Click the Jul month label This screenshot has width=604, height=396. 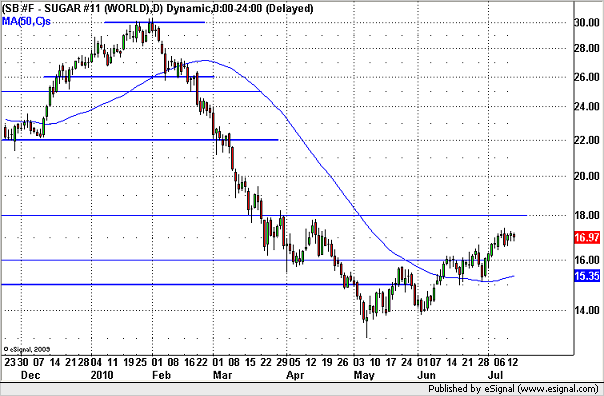(x=496, y=375)
